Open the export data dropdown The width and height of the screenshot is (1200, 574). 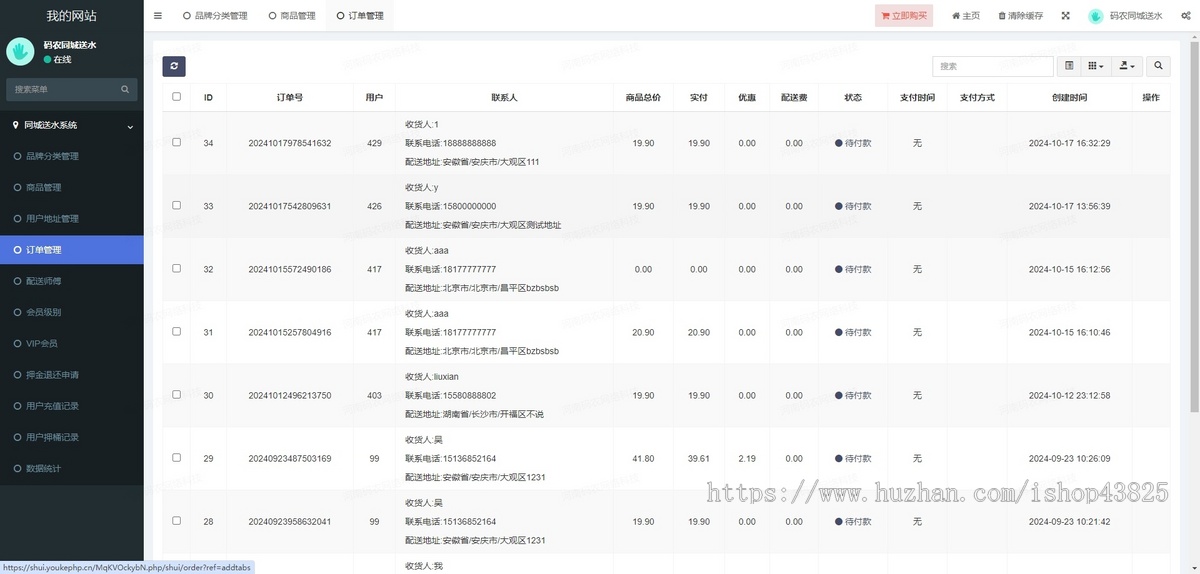click(1128, 66)
